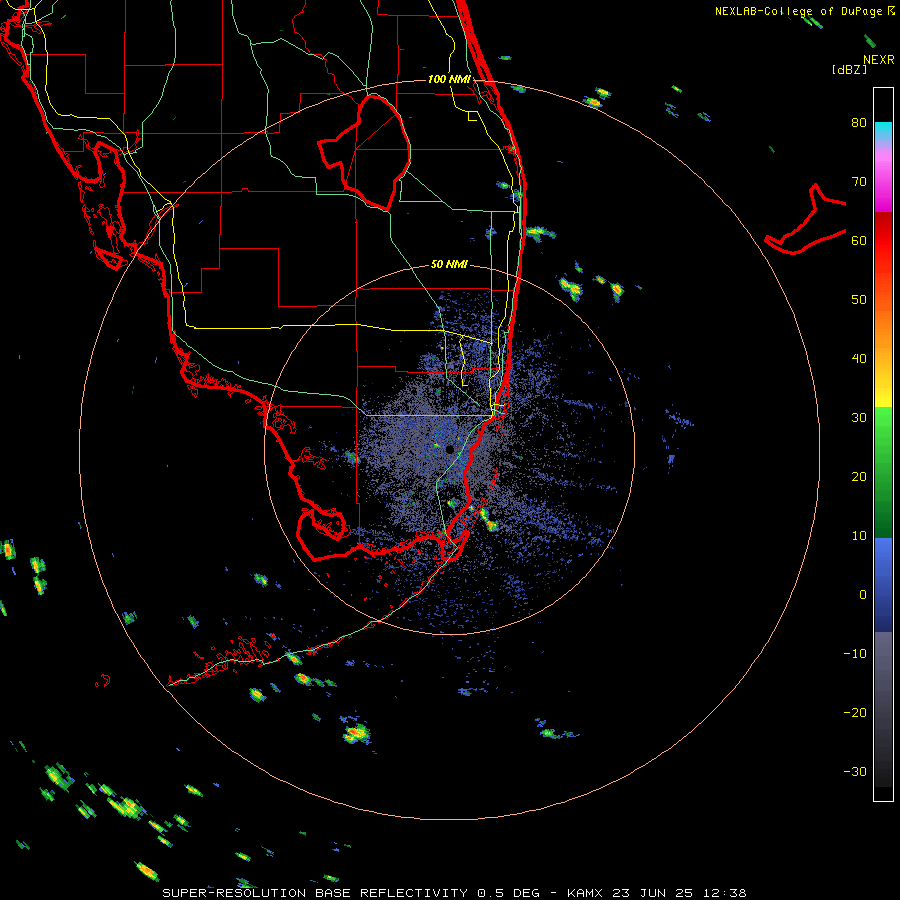
Task: Click the 50 NMI range ring label
Action: (449, 264)
